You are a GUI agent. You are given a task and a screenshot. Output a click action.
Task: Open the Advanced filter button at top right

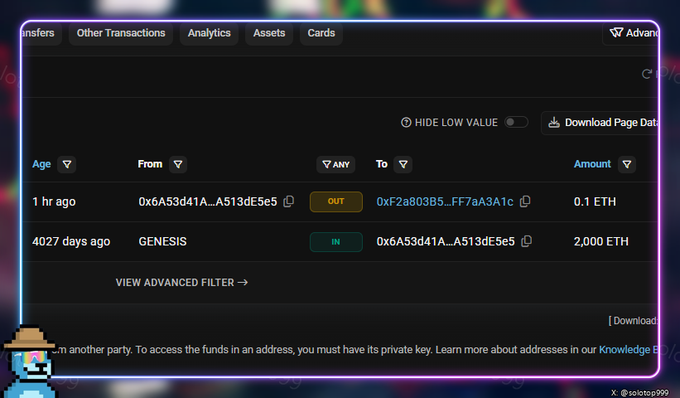[631, 33]
